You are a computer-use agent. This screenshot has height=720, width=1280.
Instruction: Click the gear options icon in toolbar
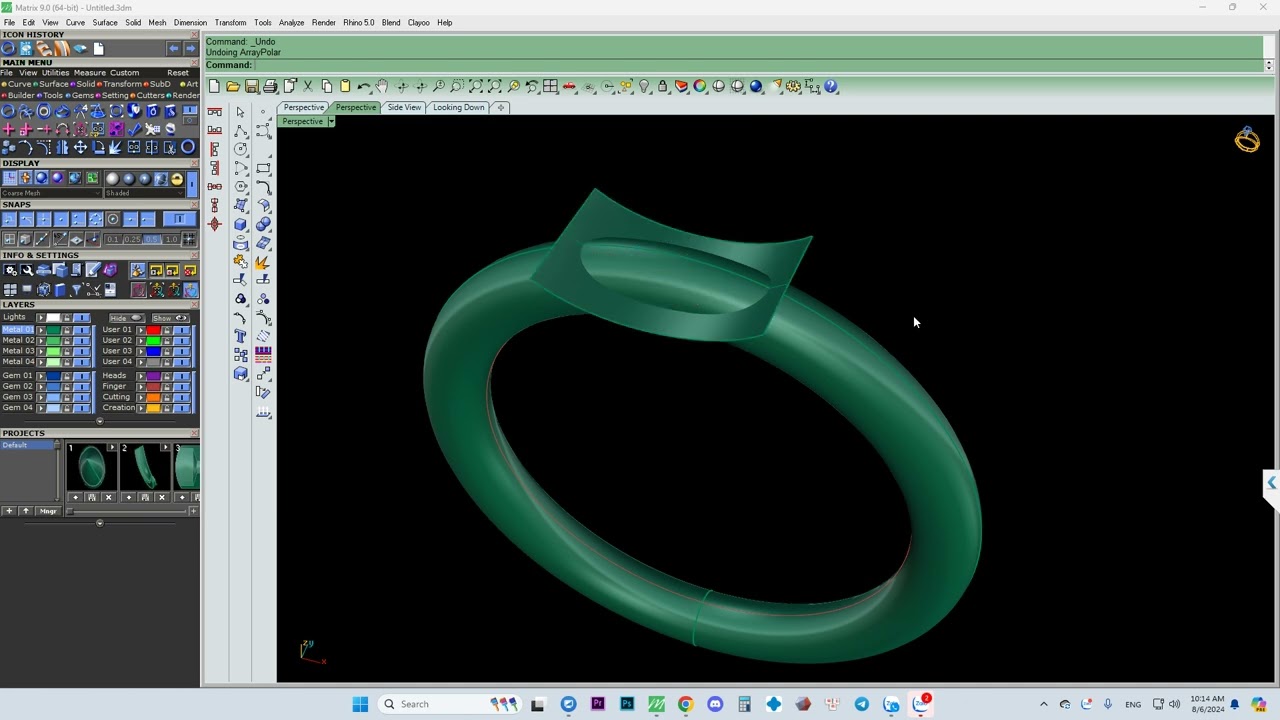pos(793,87)
